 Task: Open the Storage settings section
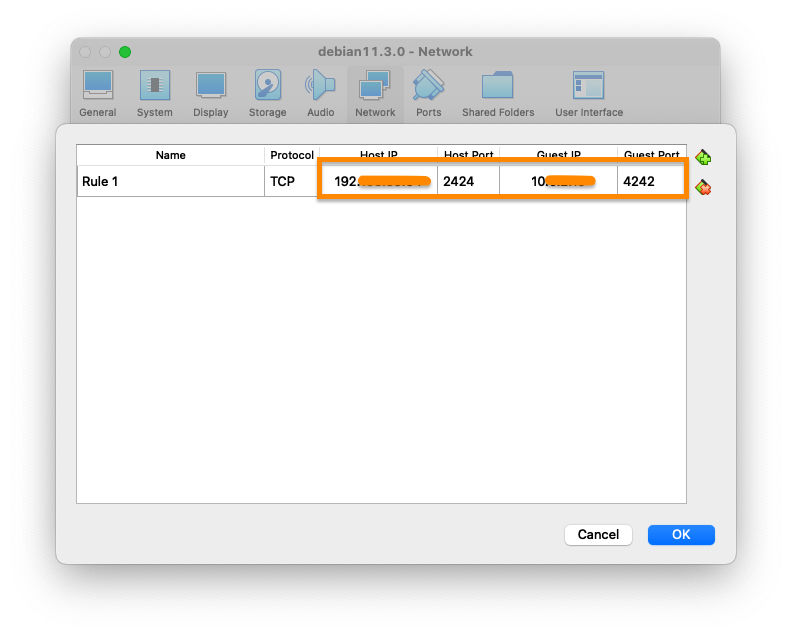coord(267,94)
